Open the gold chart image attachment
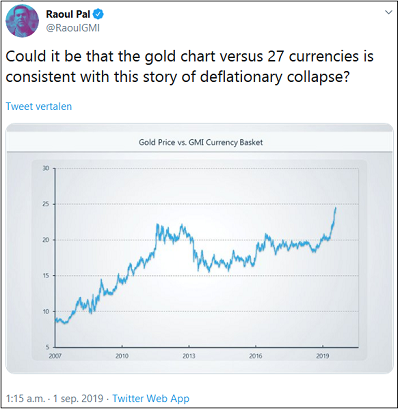This screenshot has width=400, height=411. point(200,248)
